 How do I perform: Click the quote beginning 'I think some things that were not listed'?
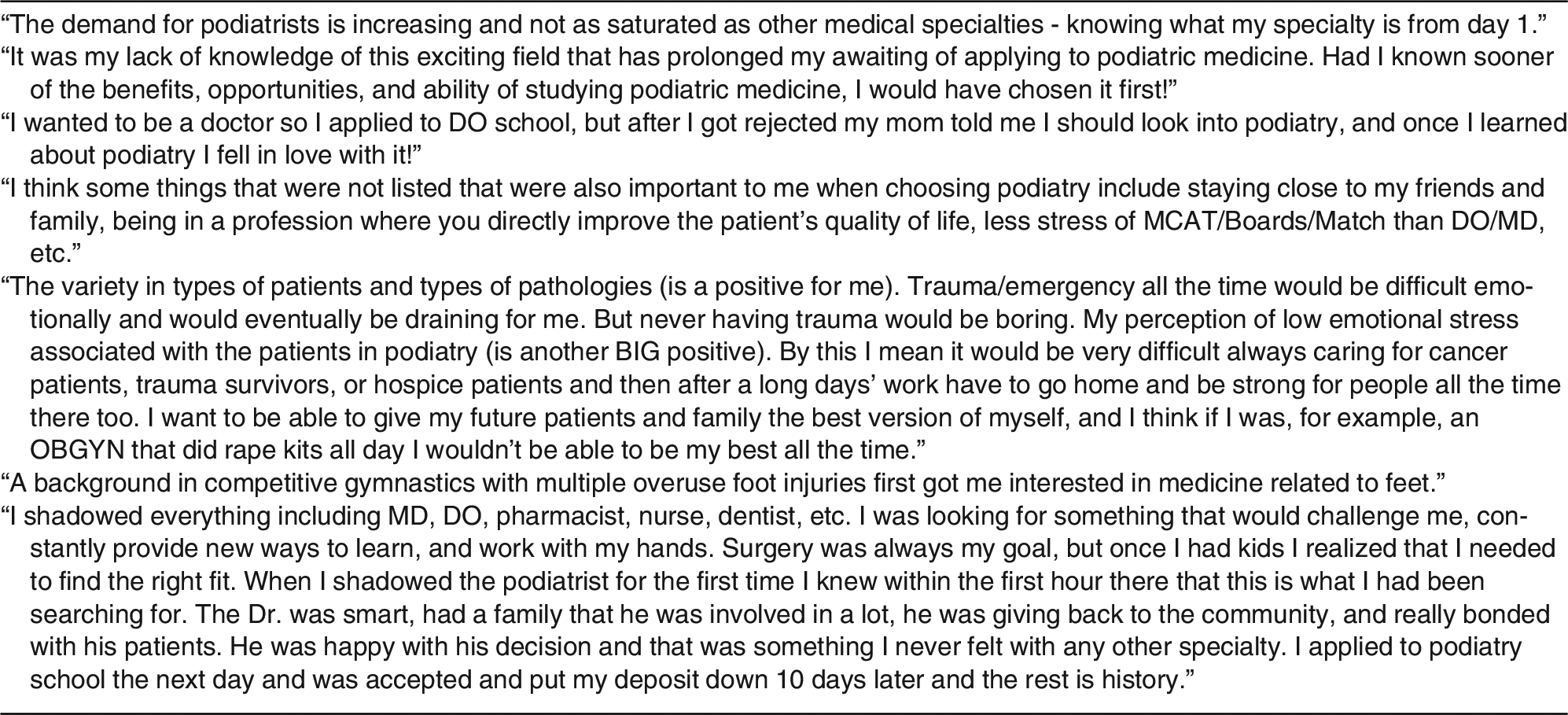[775, 221]
